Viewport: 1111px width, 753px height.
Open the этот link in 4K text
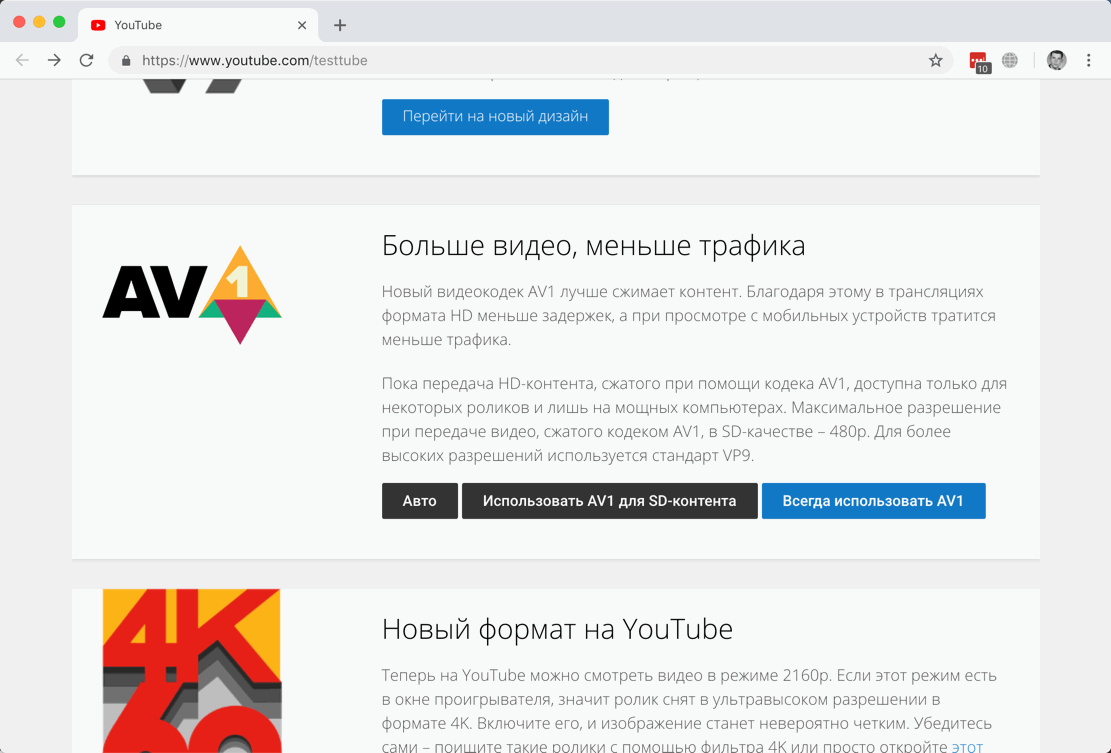coord(966,747)
